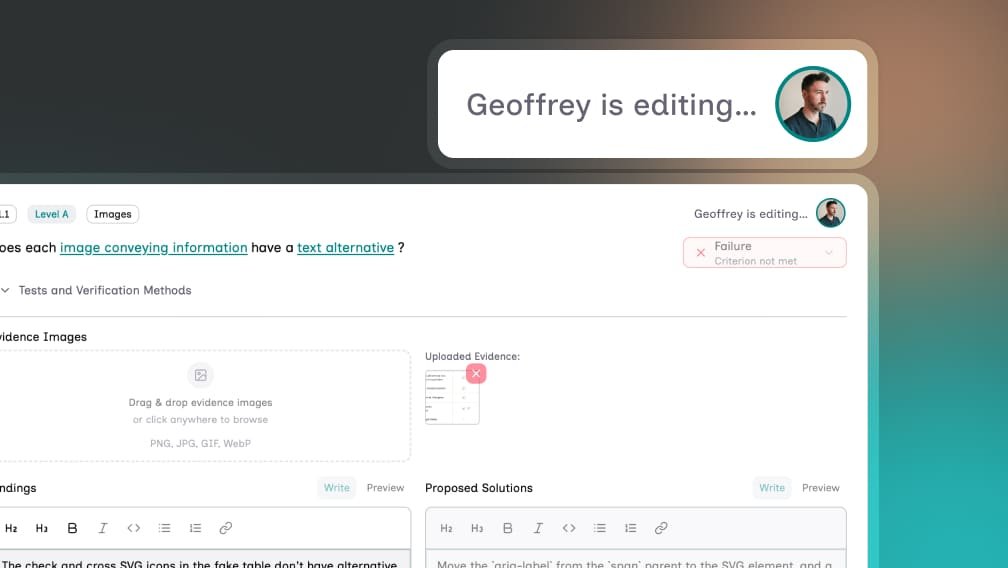The height and width of the screenshot is (568, 1008).
Task: Toggle italic in Proposed Solutions toolbar
Action: pos(538,528)
